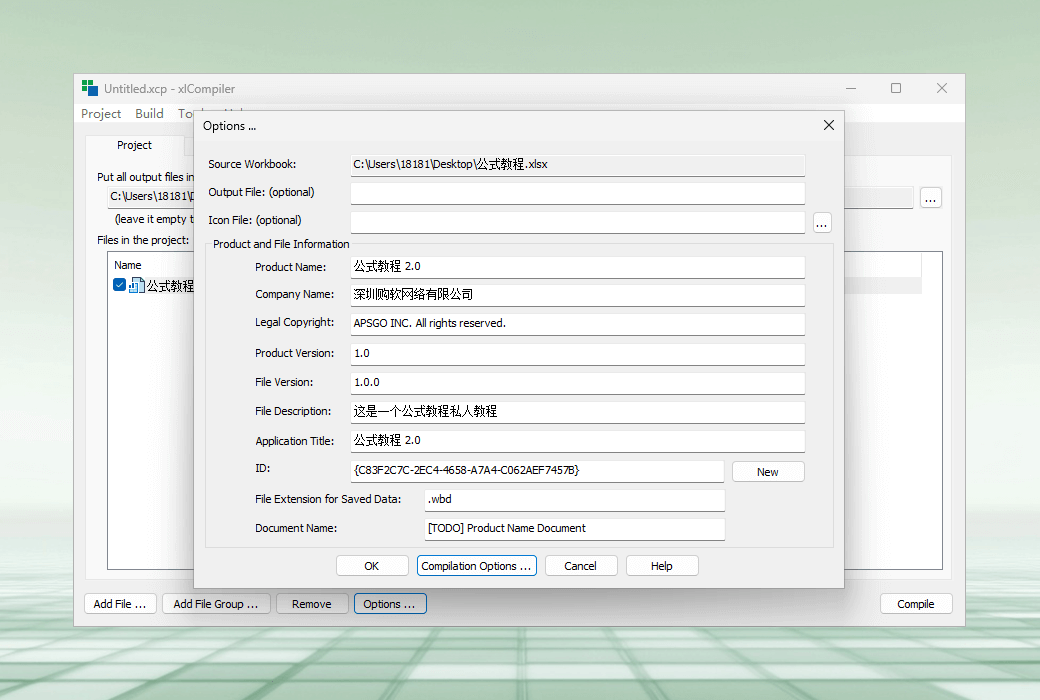Click the File Extension for Saved Data field
The width and height of the screenshot is (1040, 700).
click(574, 500)
